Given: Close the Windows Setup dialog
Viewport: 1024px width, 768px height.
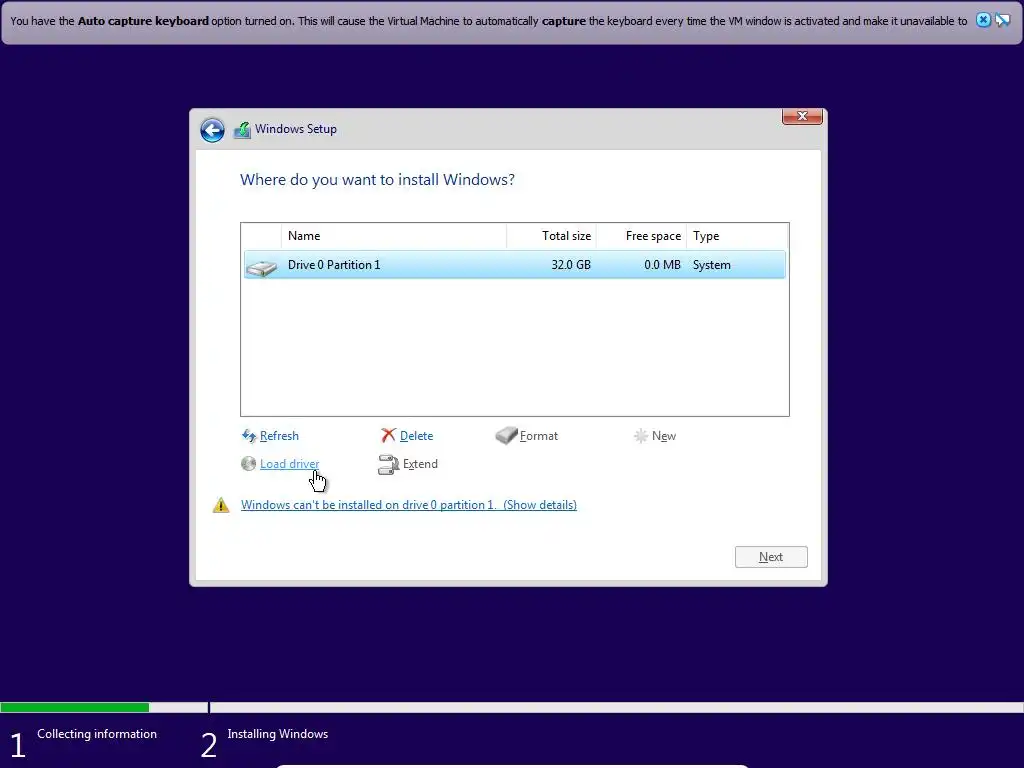Looking at the screenshot, I should click(x=802, y=116).
